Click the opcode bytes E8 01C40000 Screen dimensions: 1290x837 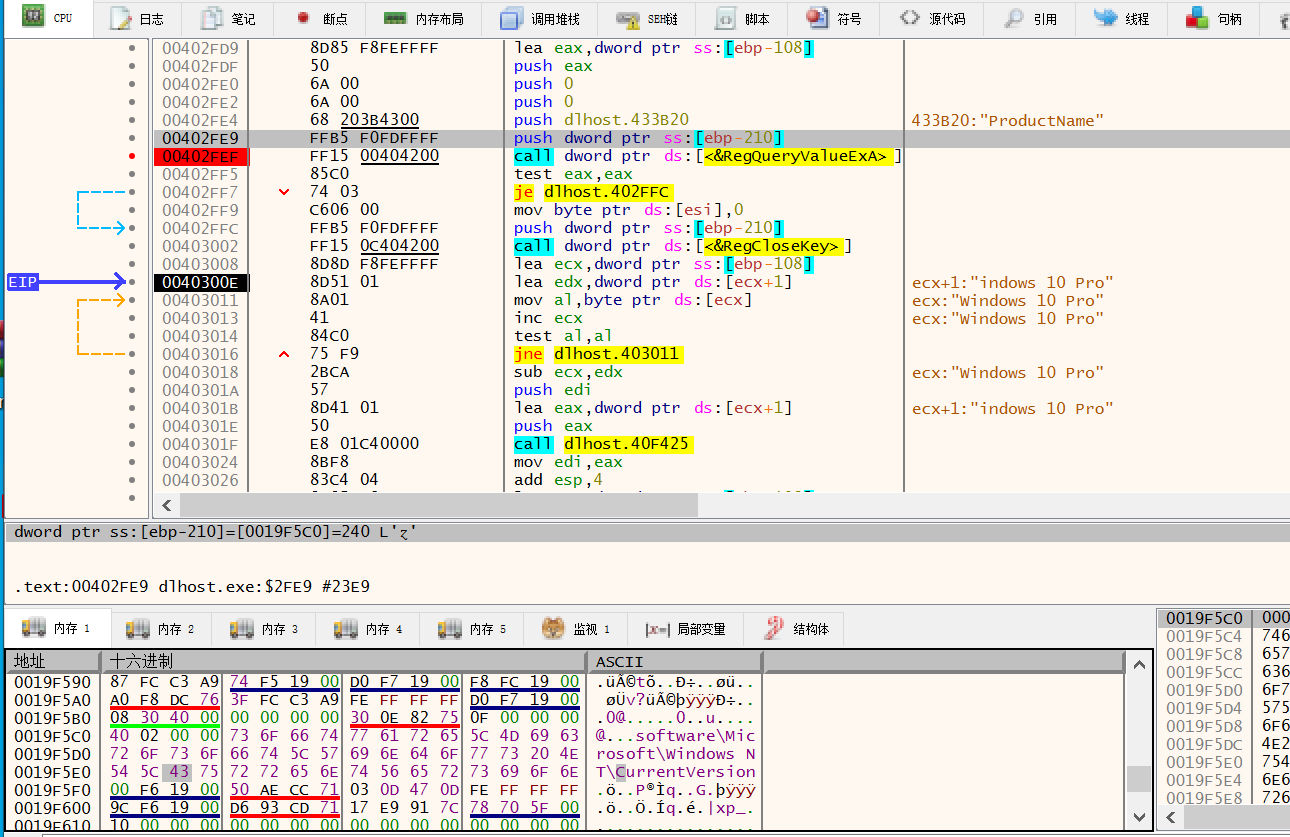364,444
